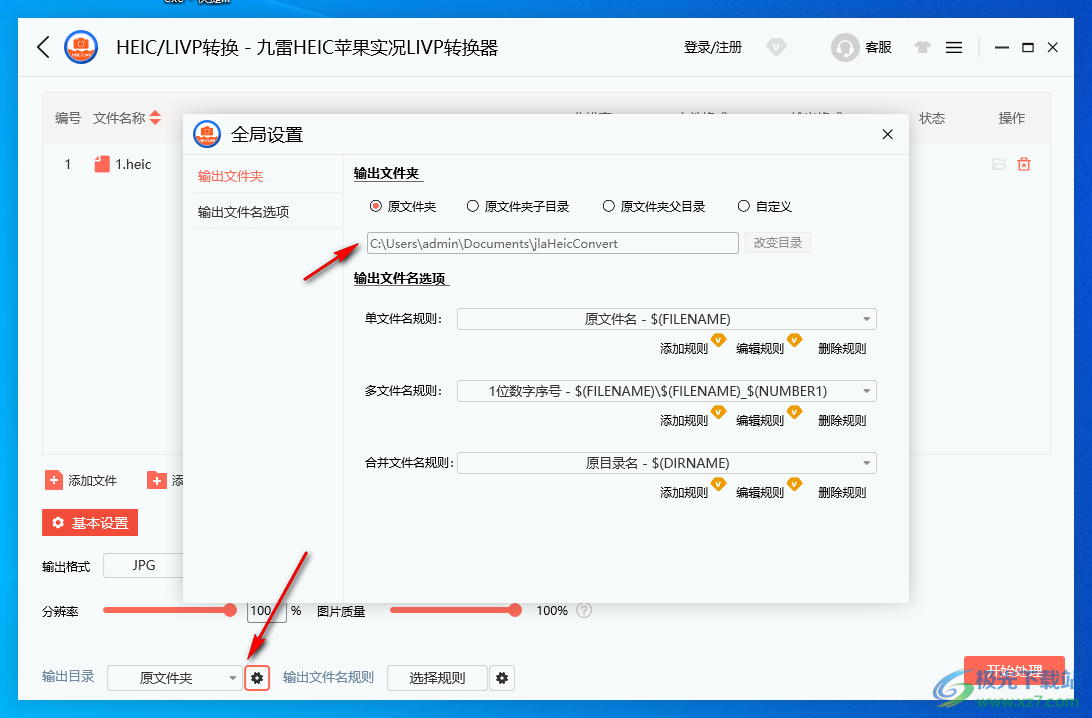The width and height of the screenshot is (1092, 718).
Task: Click the customer service headset icon
Action: (x=845, y=47)
